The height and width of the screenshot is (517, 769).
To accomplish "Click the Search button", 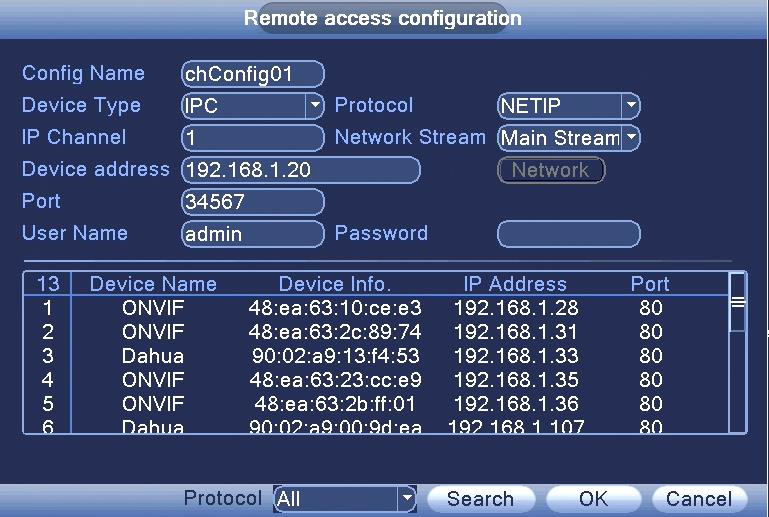I will [x=481, y=499].
